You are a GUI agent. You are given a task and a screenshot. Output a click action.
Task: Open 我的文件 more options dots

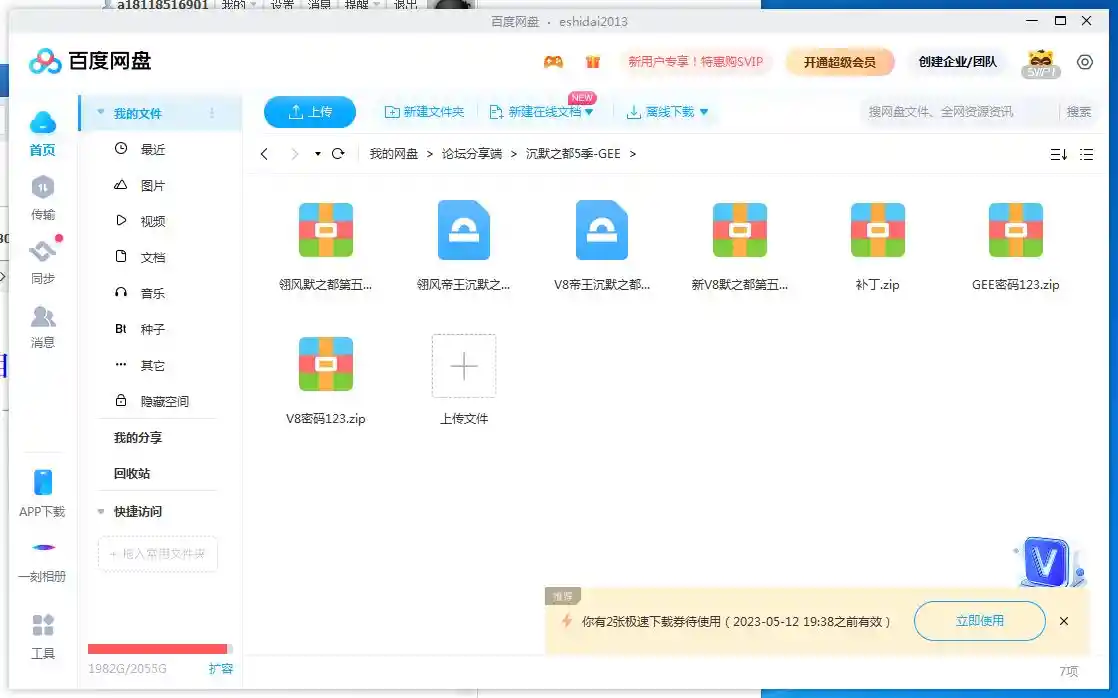coord(212,113)
